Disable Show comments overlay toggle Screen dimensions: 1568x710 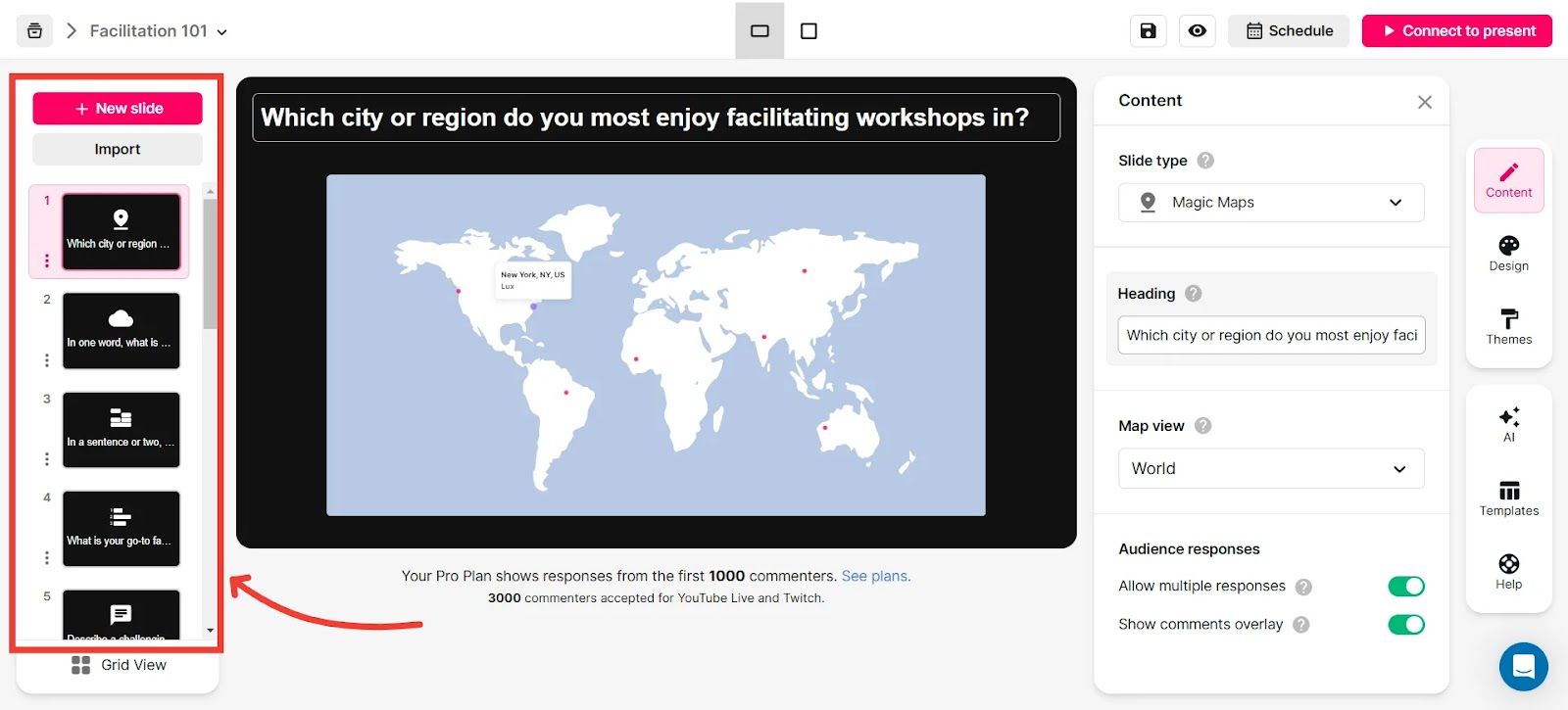pos(1405,625)
